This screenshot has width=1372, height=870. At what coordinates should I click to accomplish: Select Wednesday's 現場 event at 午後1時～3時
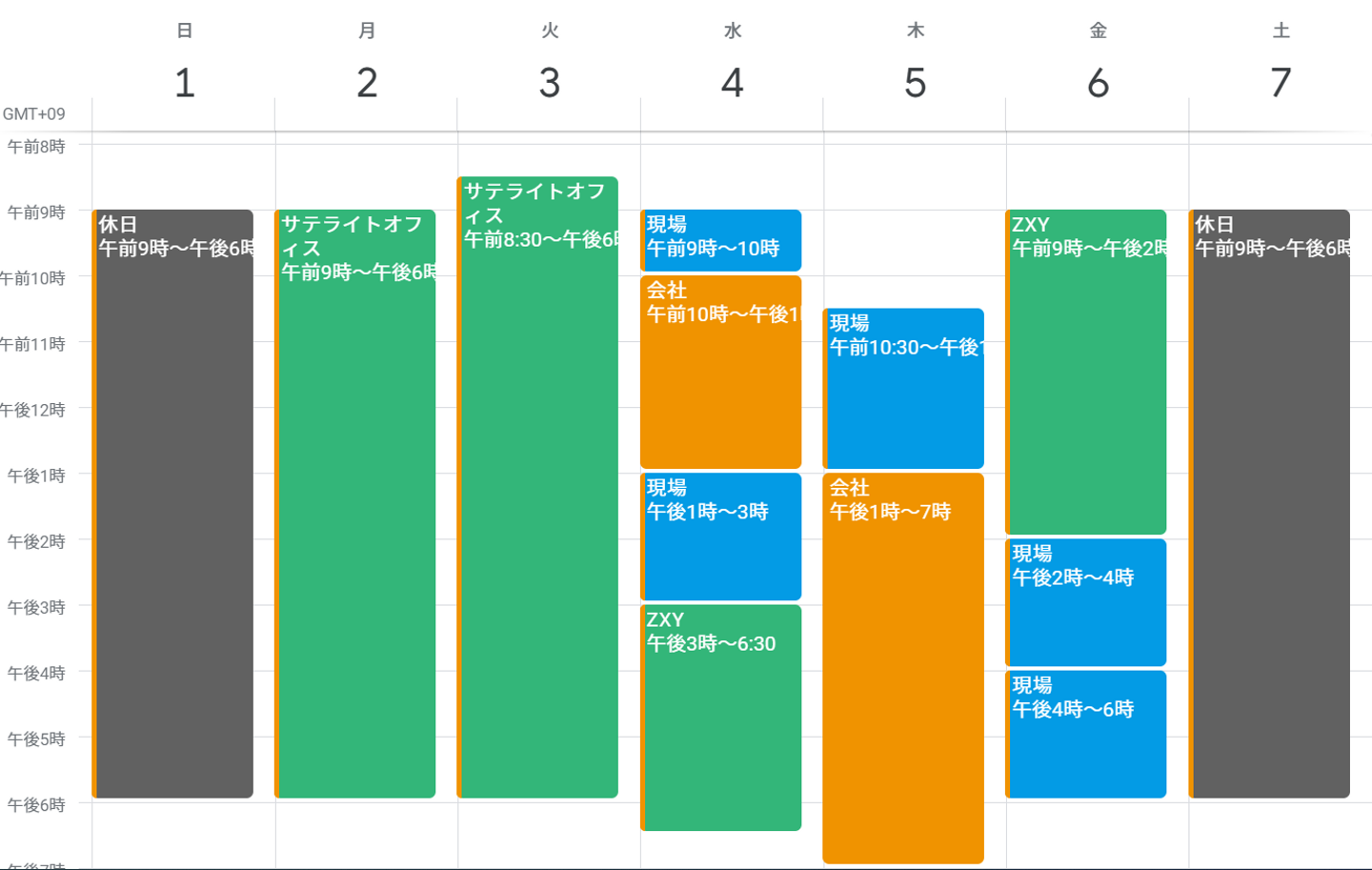click(721, 536)
